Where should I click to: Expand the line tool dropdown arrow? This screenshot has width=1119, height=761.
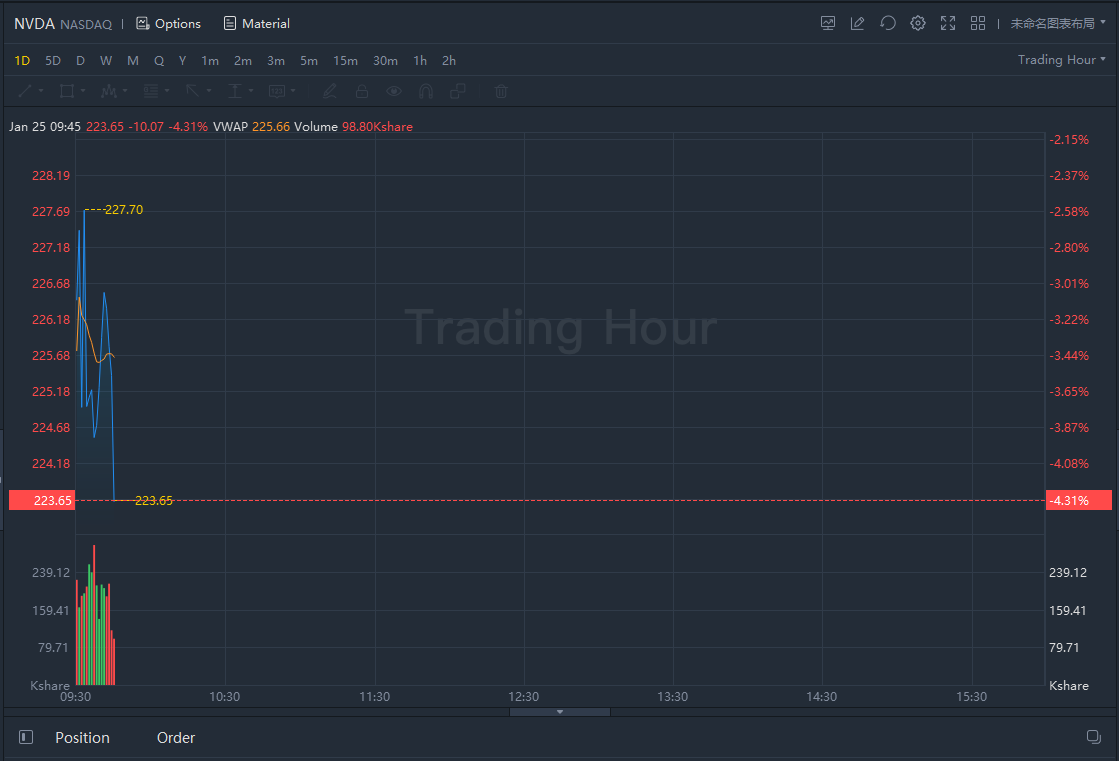pyautogui.click(x=41, y=91)
